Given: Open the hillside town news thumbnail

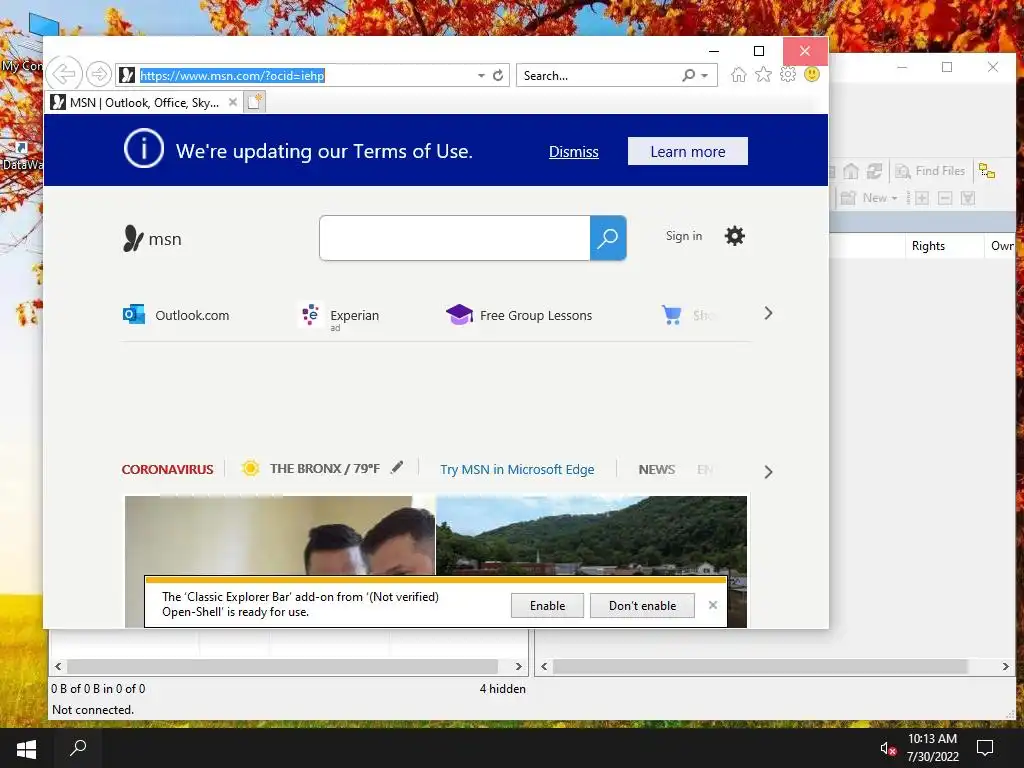Looking at the screenshot, I should pos(591,536).
